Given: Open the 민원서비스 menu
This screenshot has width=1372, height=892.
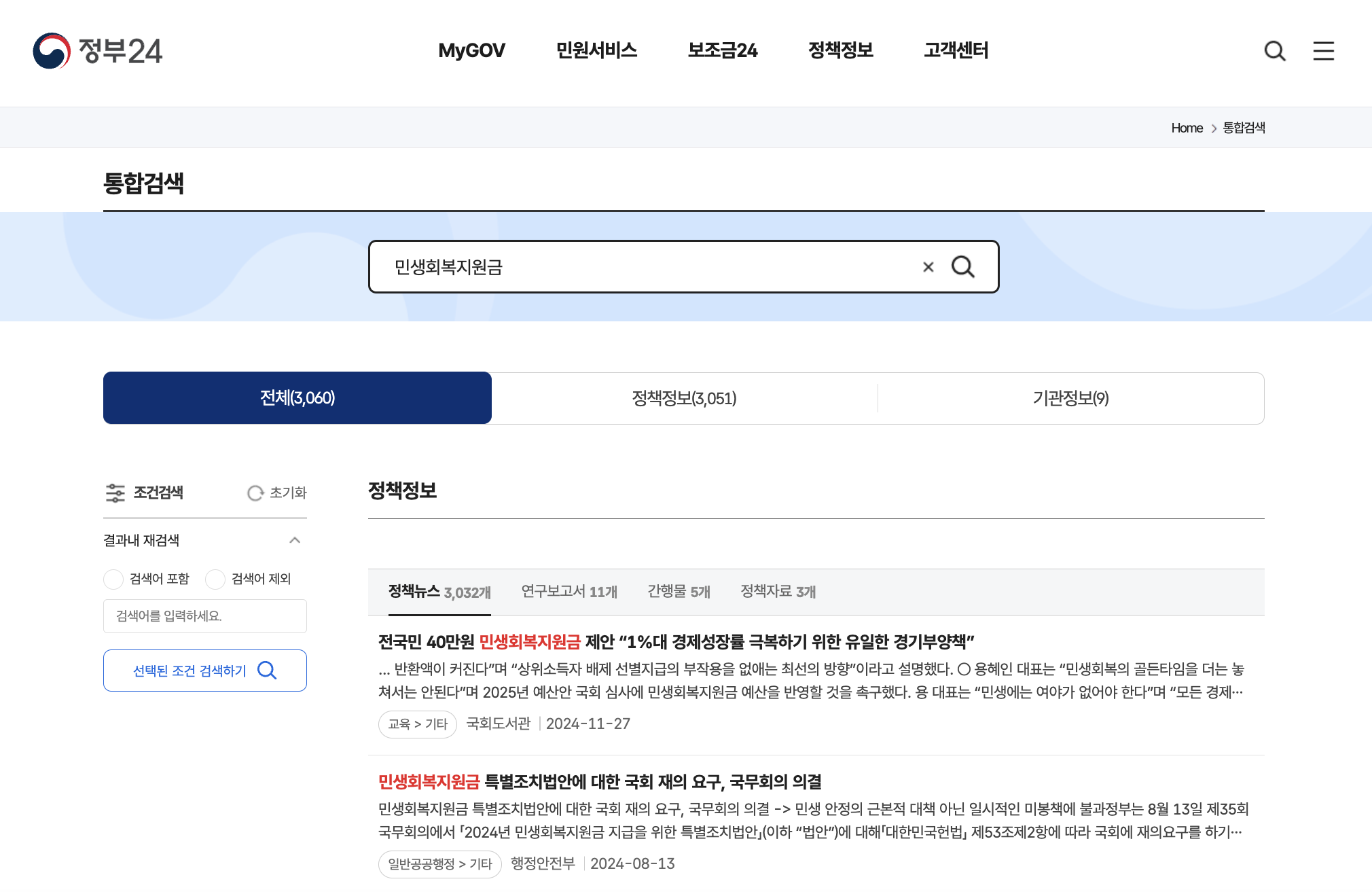Looking at the screenshot, I should pyautogui.click(x=596, y=50).
